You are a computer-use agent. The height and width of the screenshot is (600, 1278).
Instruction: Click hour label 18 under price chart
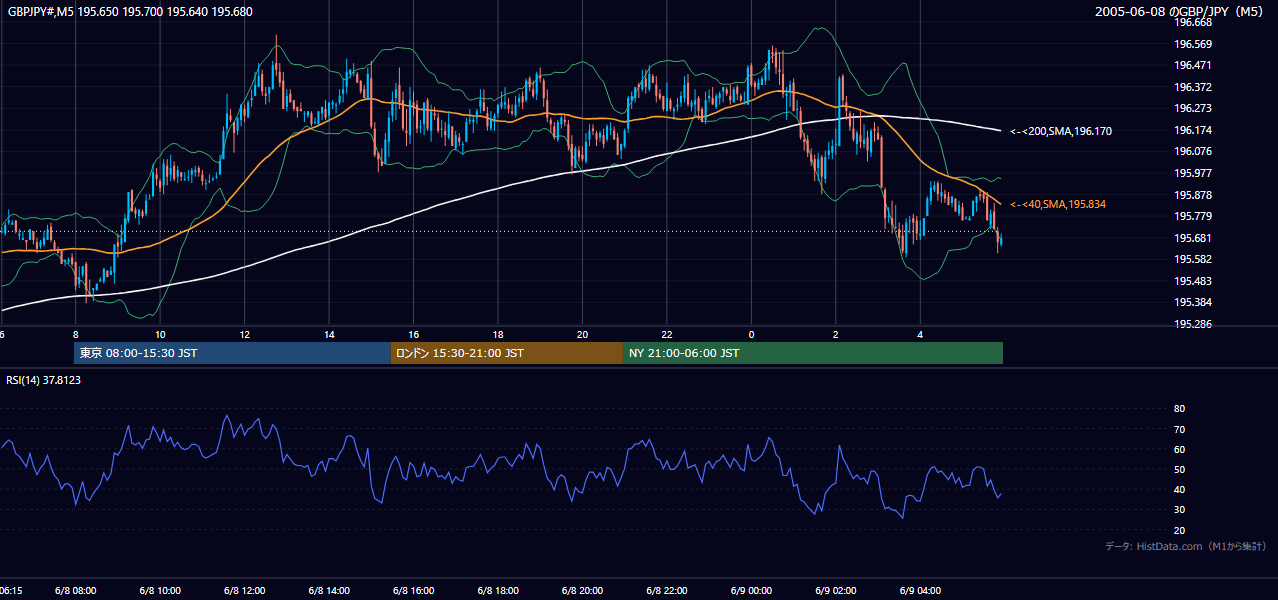click(x=498, y=334)
